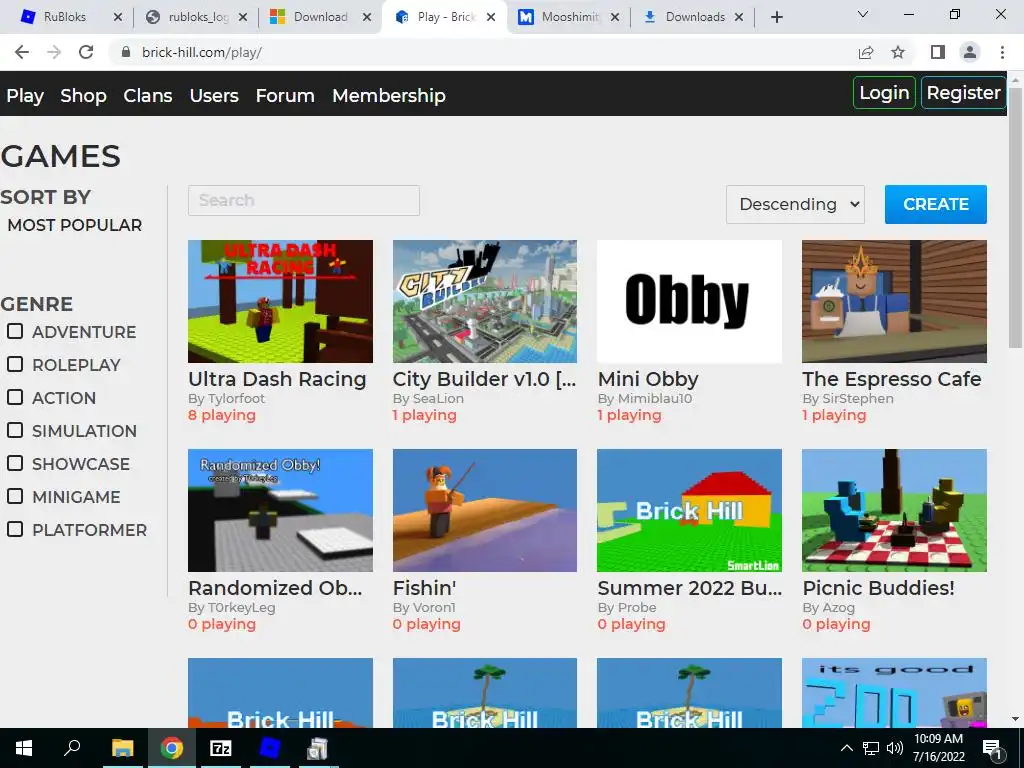Sort games by Most Popular
1024x768 pixels.
[x=74, y=225]
